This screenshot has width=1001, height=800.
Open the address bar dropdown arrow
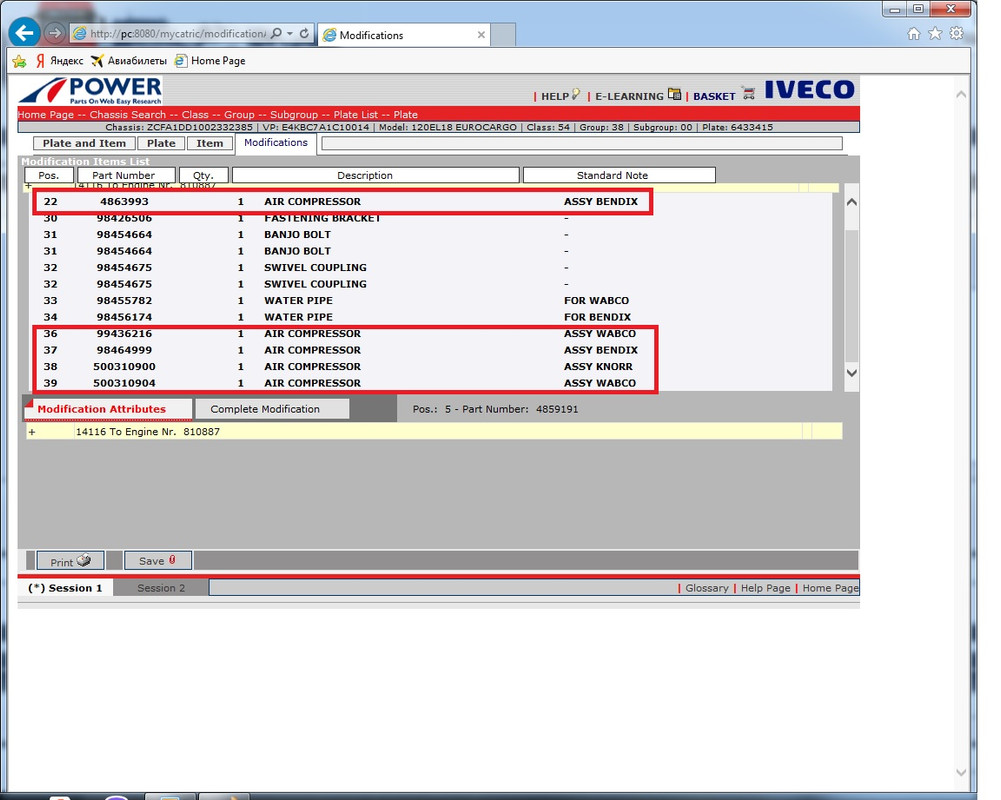(290, 33)
